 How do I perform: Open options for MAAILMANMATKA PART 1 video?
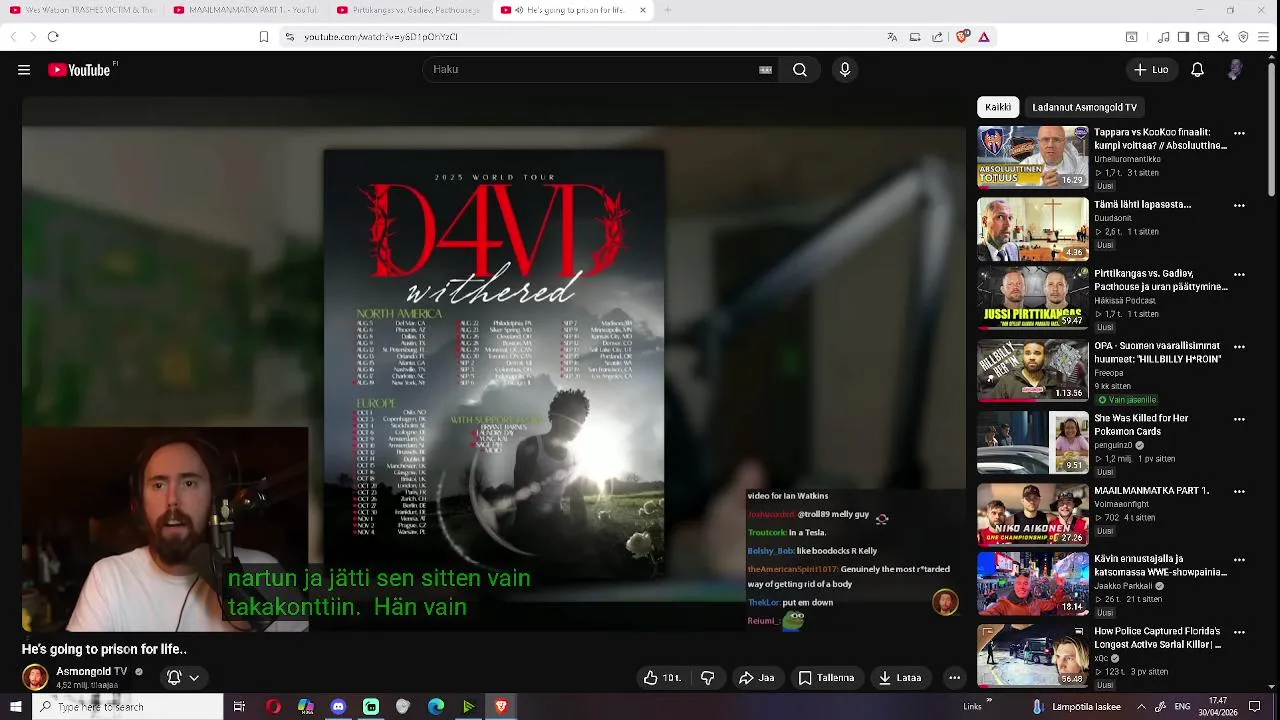pos(1239,492)
